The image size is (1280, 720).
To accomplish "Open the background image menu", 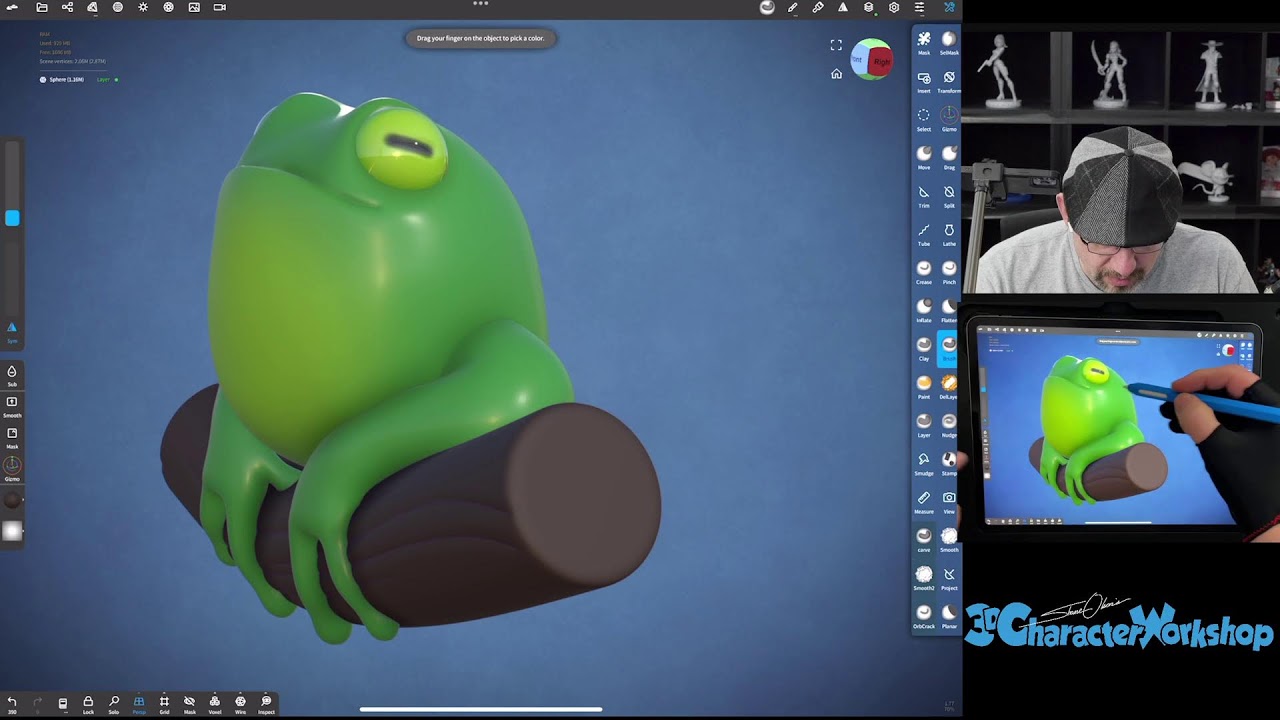I will pos(194,7).
